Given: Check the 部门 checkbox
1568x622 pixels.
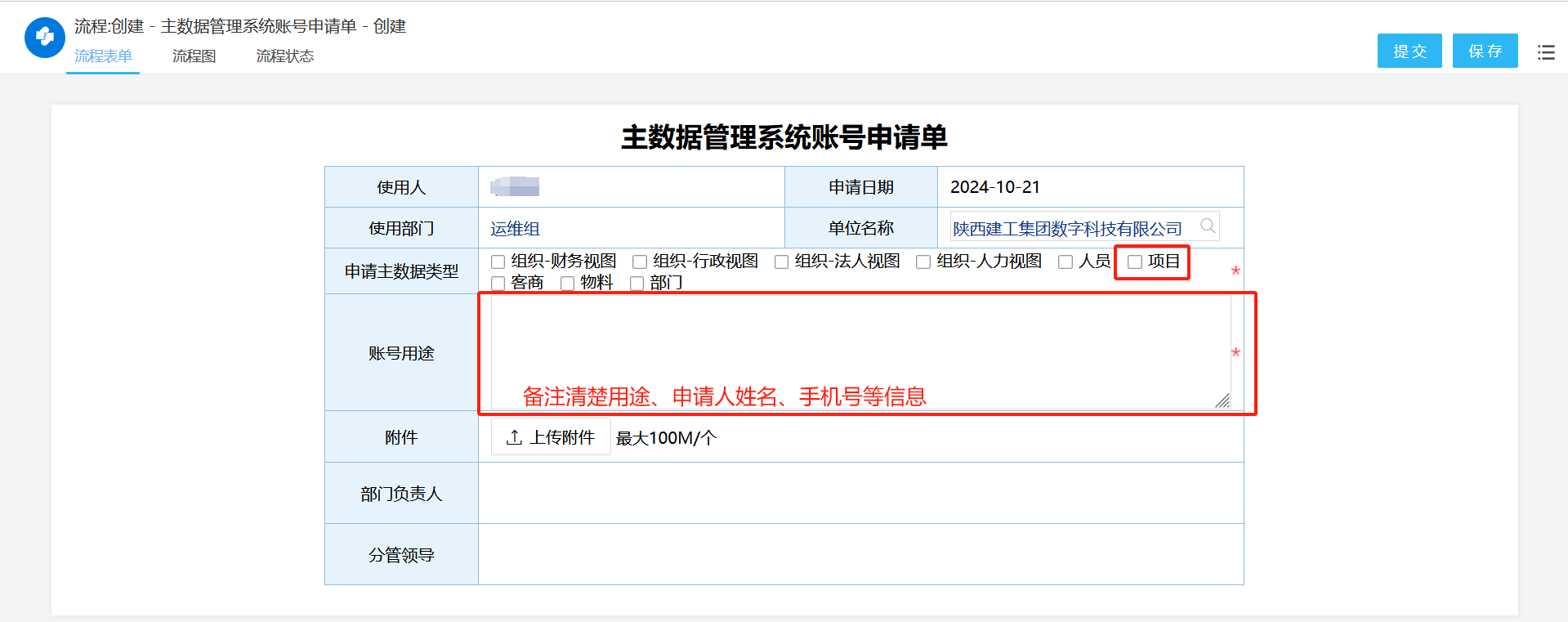Looking at the screenshot, I should pos(637,283).
